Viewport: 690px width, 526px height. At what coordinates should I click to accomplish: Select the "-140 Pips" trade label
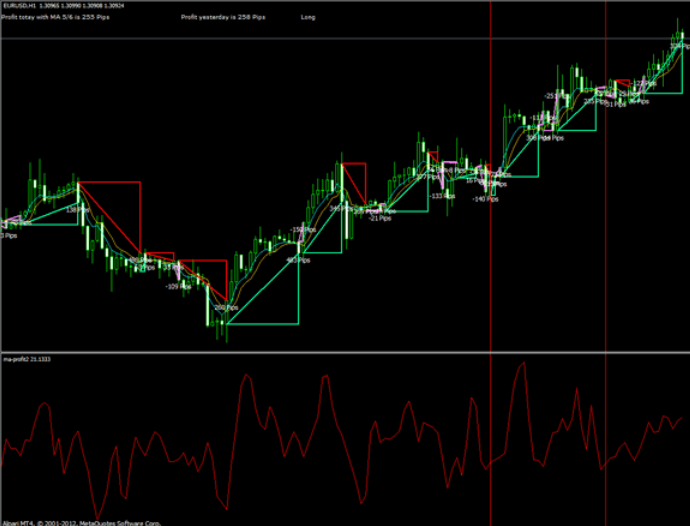[485, 199]
